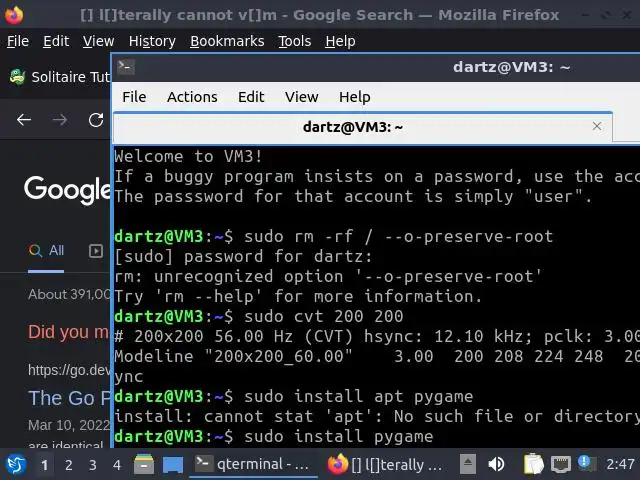This screenshot has height=480, width=640.
Task: Click the removable media eject tray icon
Action: (468, 464)
